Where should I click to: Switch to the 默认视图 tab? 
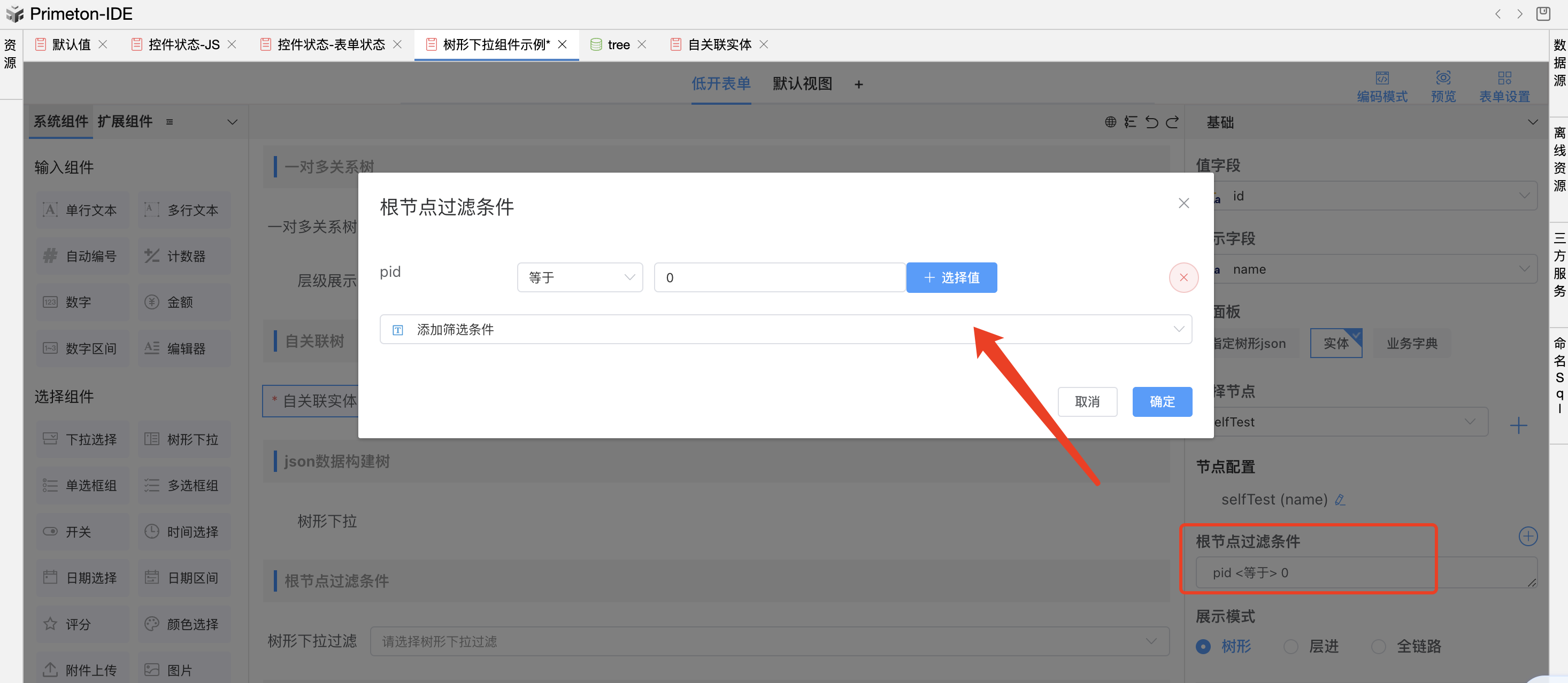[802, 84]
